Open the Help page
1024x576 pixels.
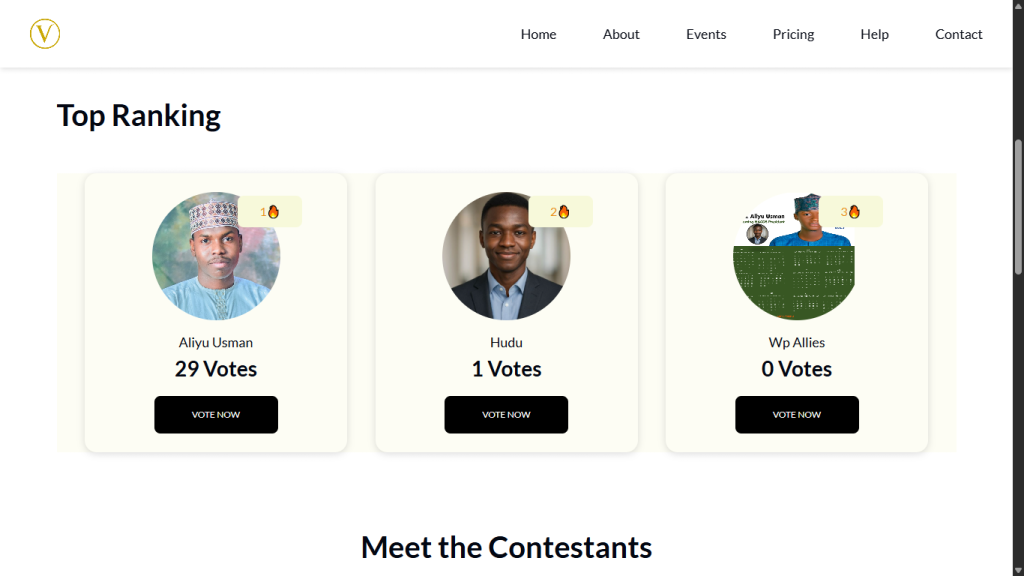pyautogui.click(x=874, y=34)
